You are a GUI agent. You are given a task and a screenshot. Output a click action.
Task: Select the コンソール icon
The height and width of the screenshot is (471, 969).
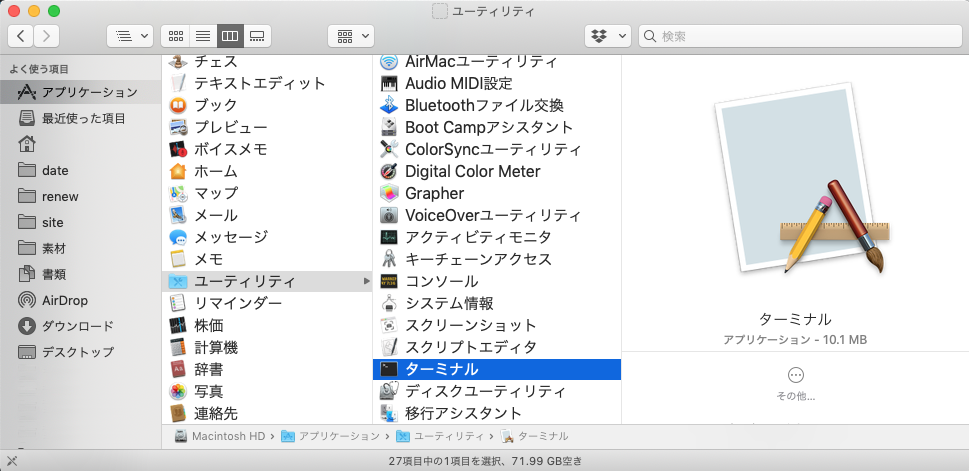point(389,281)
